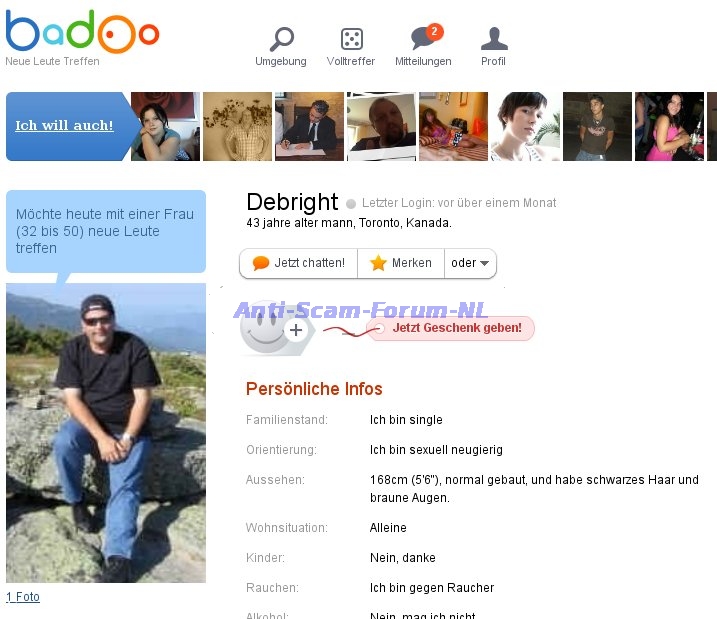Select the thumbnail of woman in pink top
717x619 pixels.
tap(669, 127)
